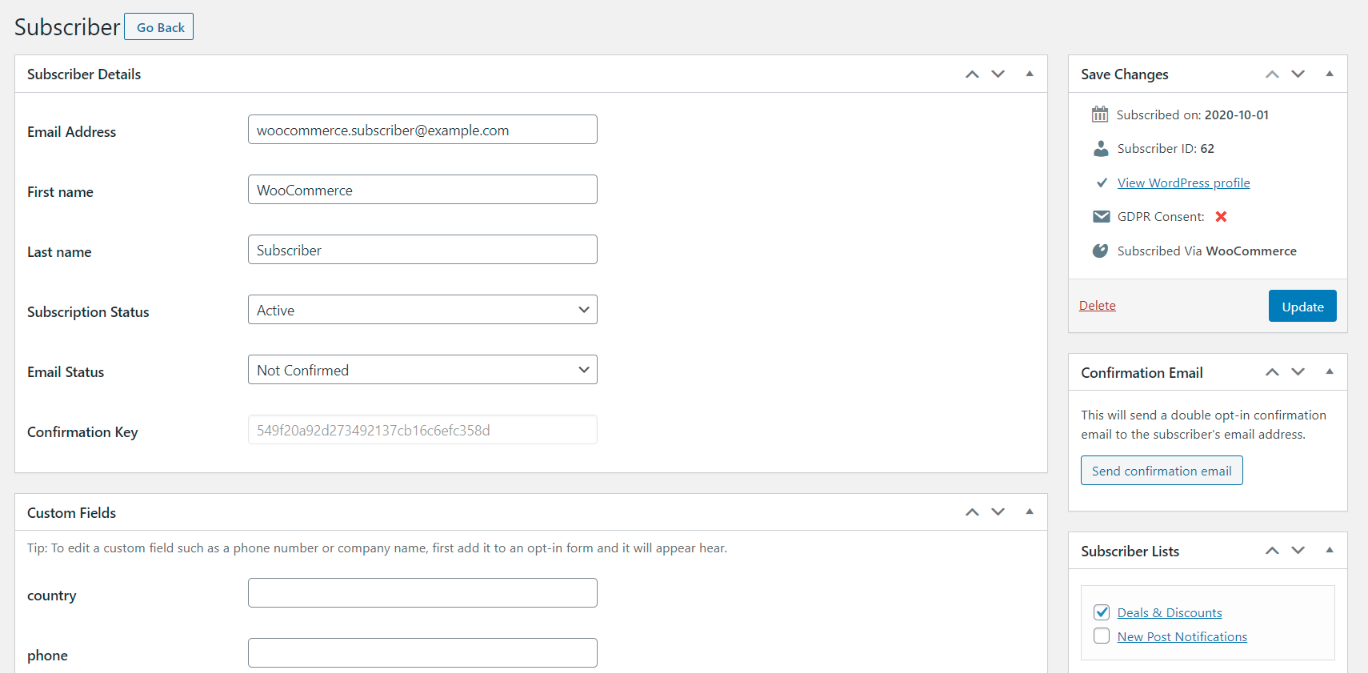Click the envelope icon beside GDPR Consent
The image size is (1368, 673).
coord(1101,217)
